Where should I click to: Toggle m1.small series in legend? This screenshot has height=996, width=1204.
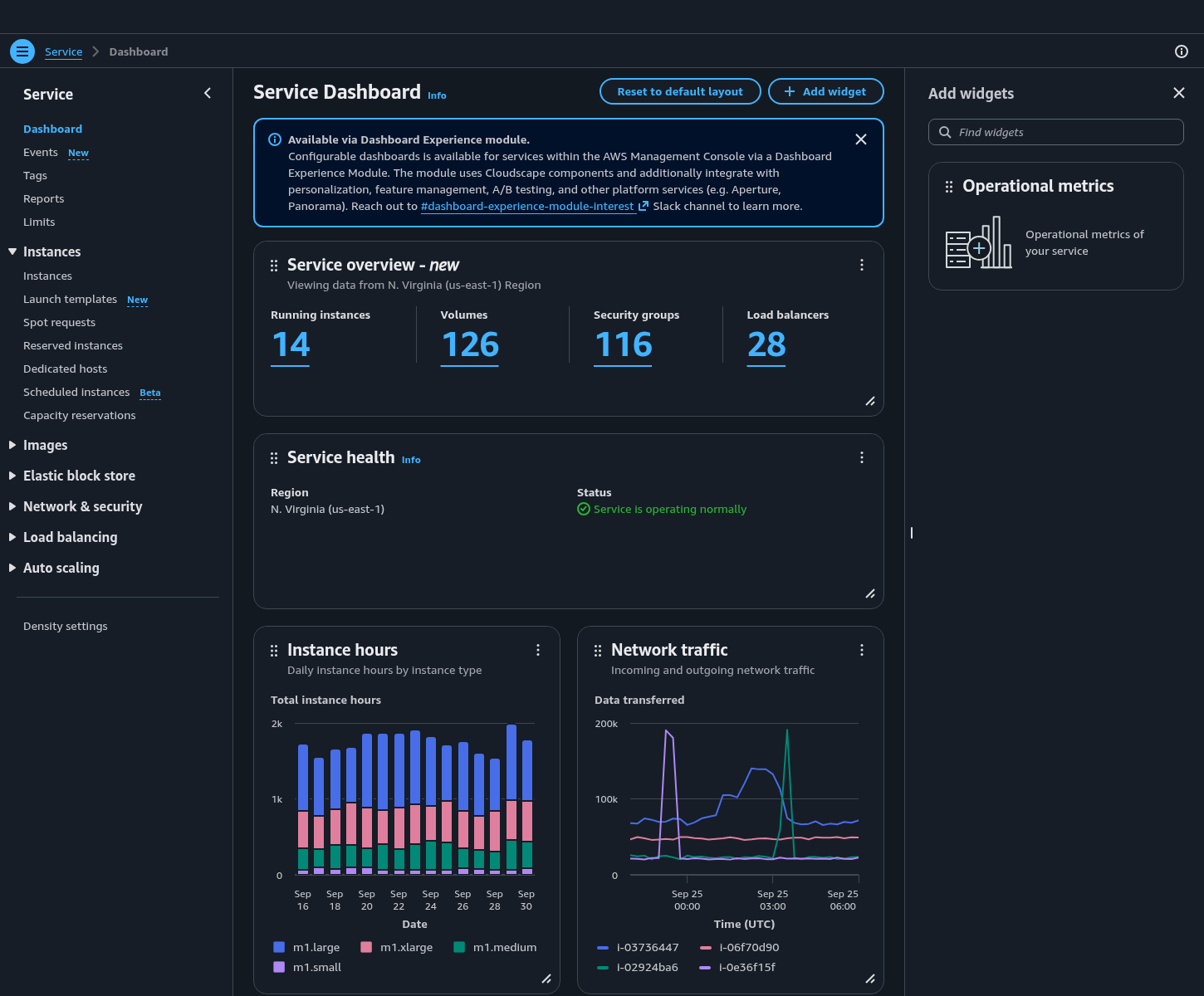coord(307,967)
